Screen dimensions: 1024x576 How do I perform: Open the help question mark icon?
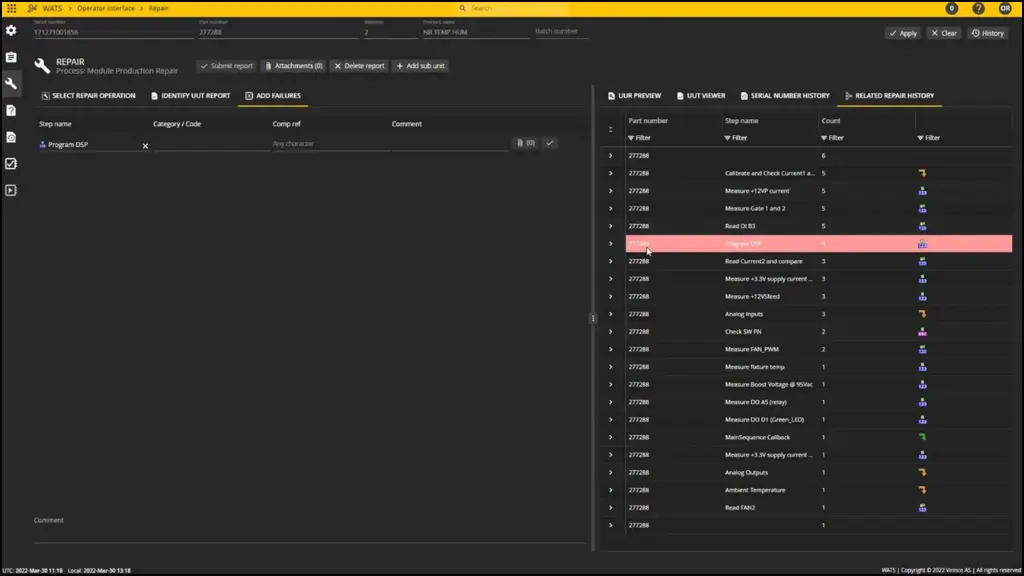coord(978,8)
